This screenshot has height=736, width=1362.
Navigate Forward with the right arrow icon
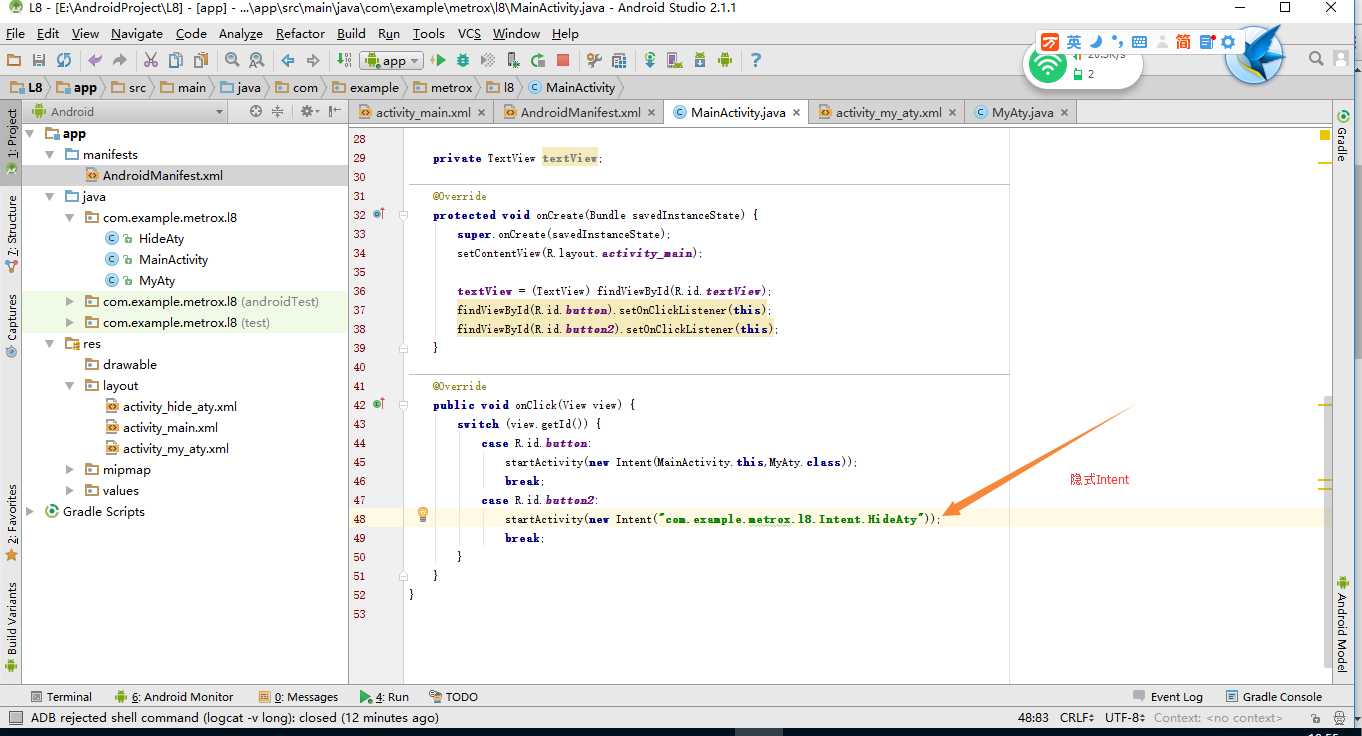pos(313,60)
